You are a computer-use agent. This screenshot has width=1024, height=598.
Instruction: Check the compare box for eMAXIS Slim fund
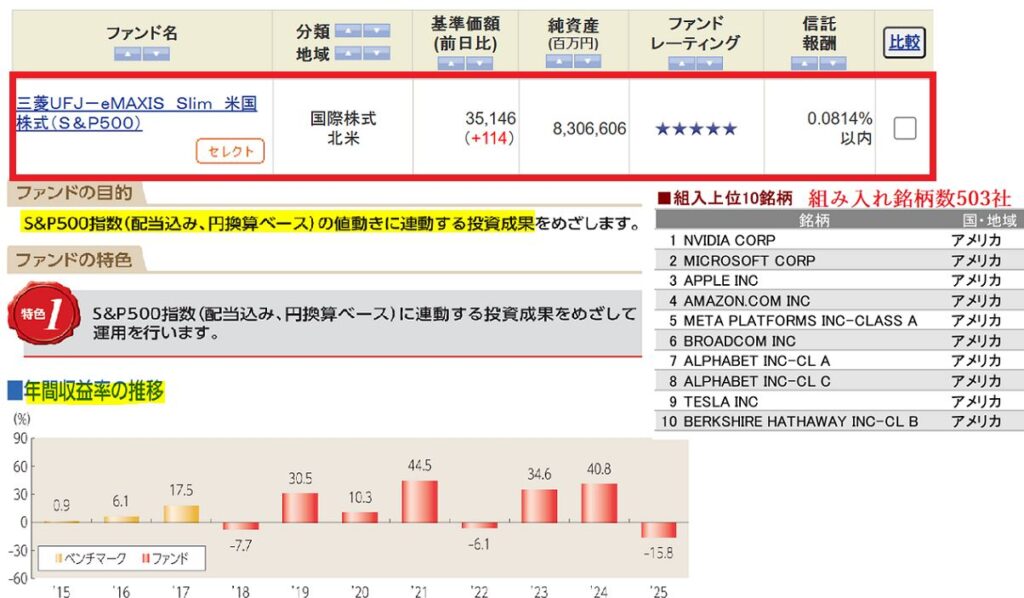(904, 128)
